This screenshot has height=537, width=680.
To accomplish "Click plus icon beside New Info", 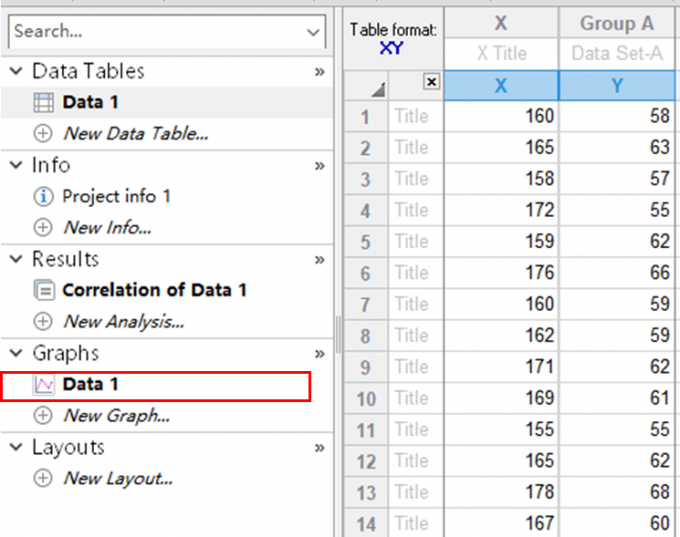I will coord(44,227).
